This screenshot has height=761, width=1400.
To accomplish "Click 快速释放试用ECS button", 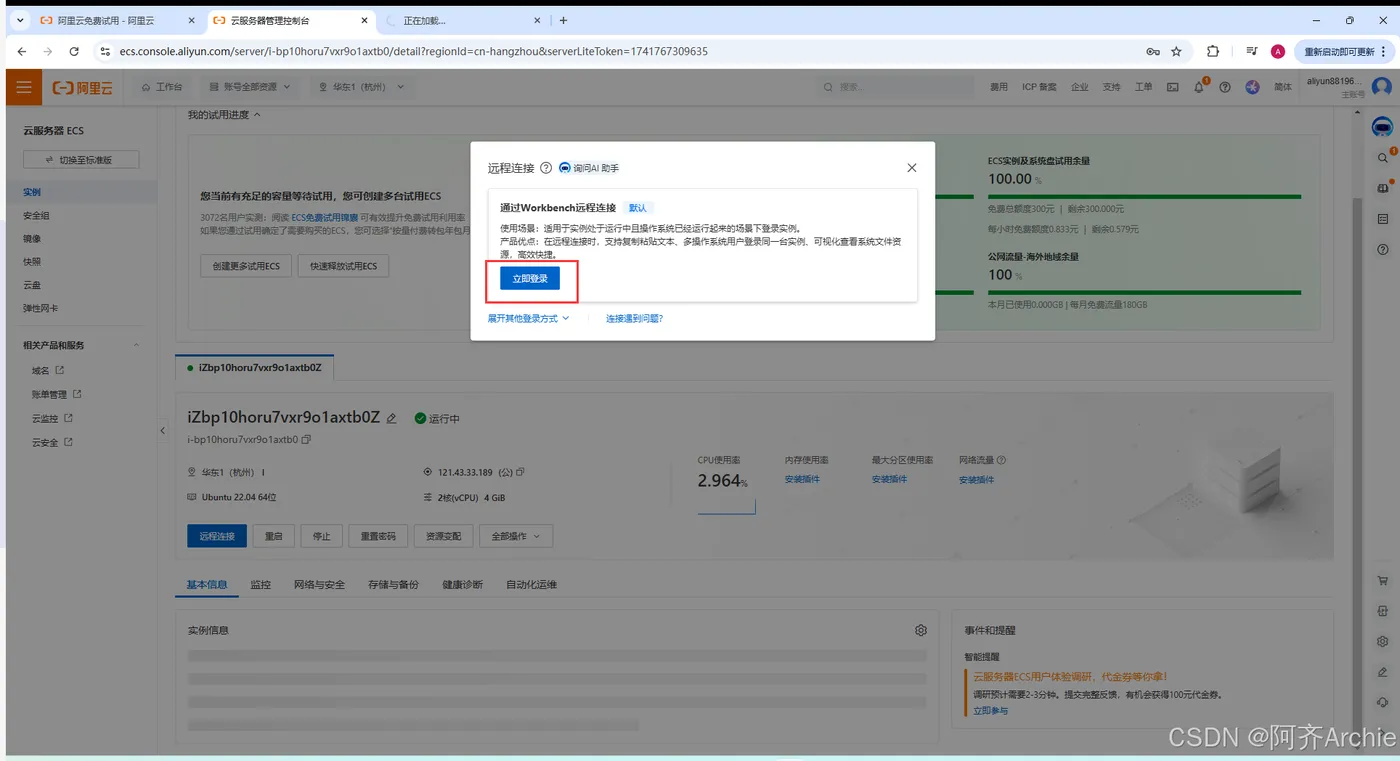I will (x=343, y=266).
